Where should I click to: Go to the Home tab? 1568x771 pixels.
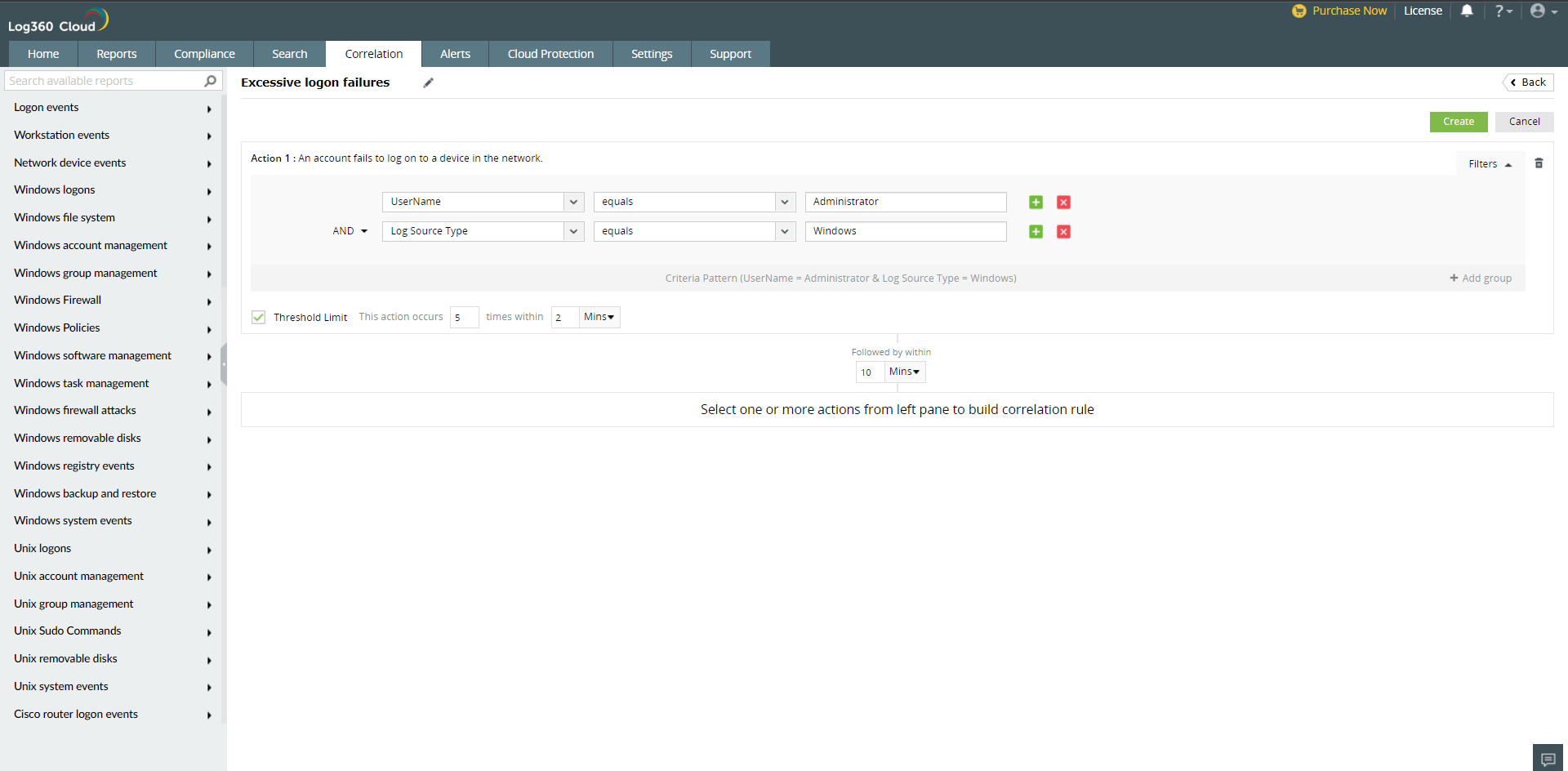(x=43, y=54)
